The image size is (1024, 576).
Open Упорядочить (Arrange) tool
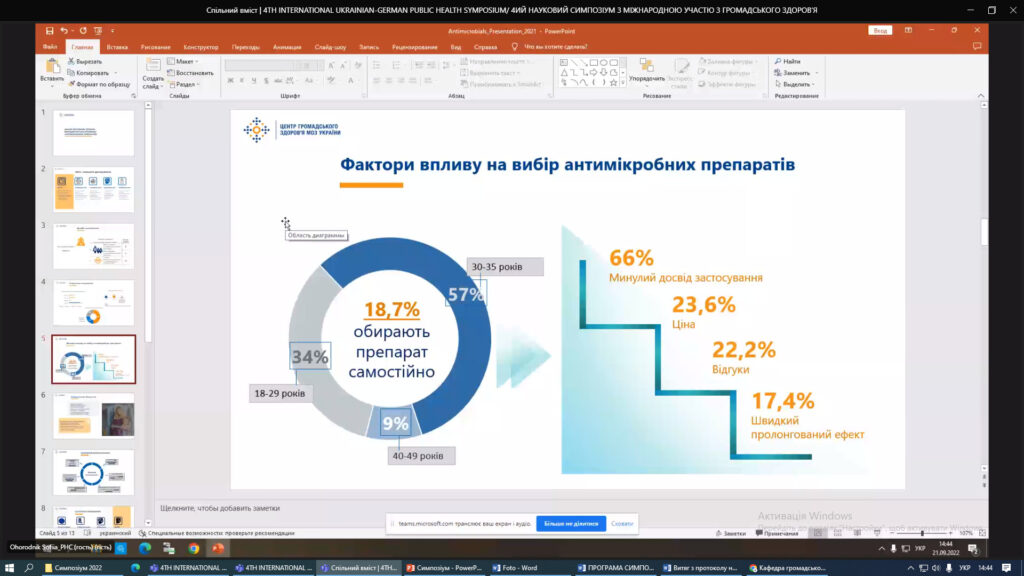pyautogui.click(x=647, y=70)
